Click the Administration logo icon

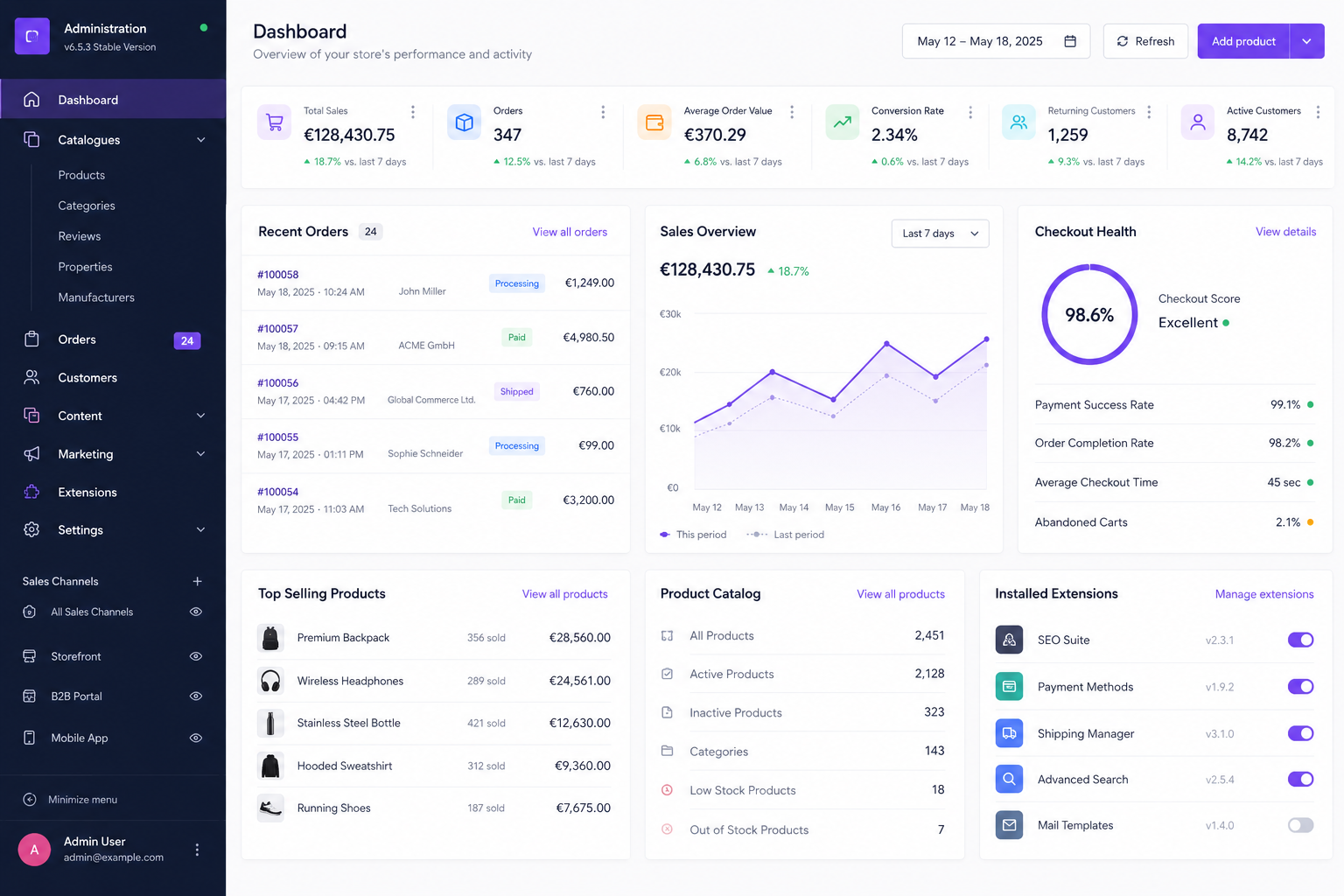32,37
